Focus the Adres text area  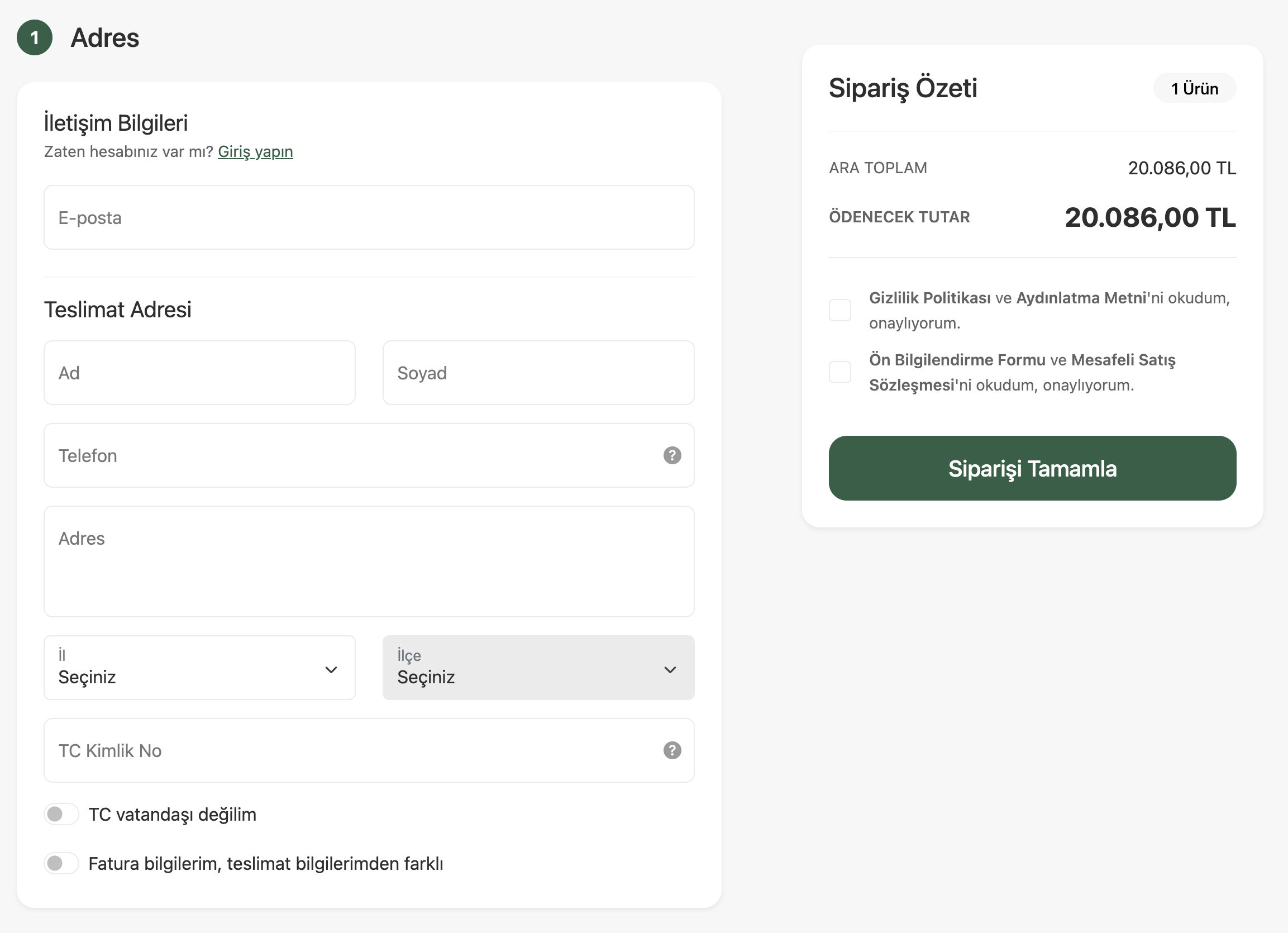click(x=369, y=561)
